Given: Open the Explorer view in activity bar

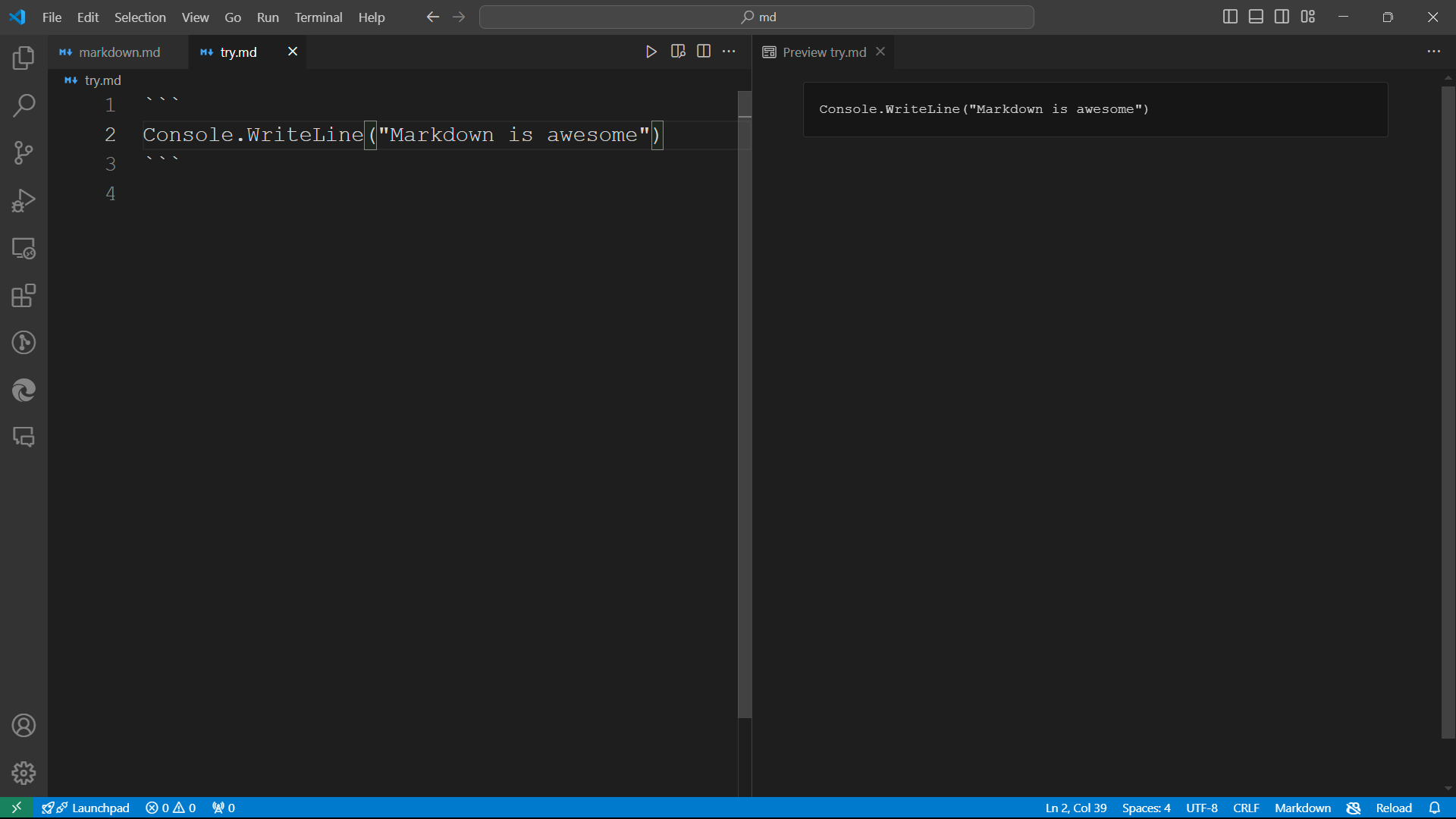Looking at the screenshot, I should (24, 58).
